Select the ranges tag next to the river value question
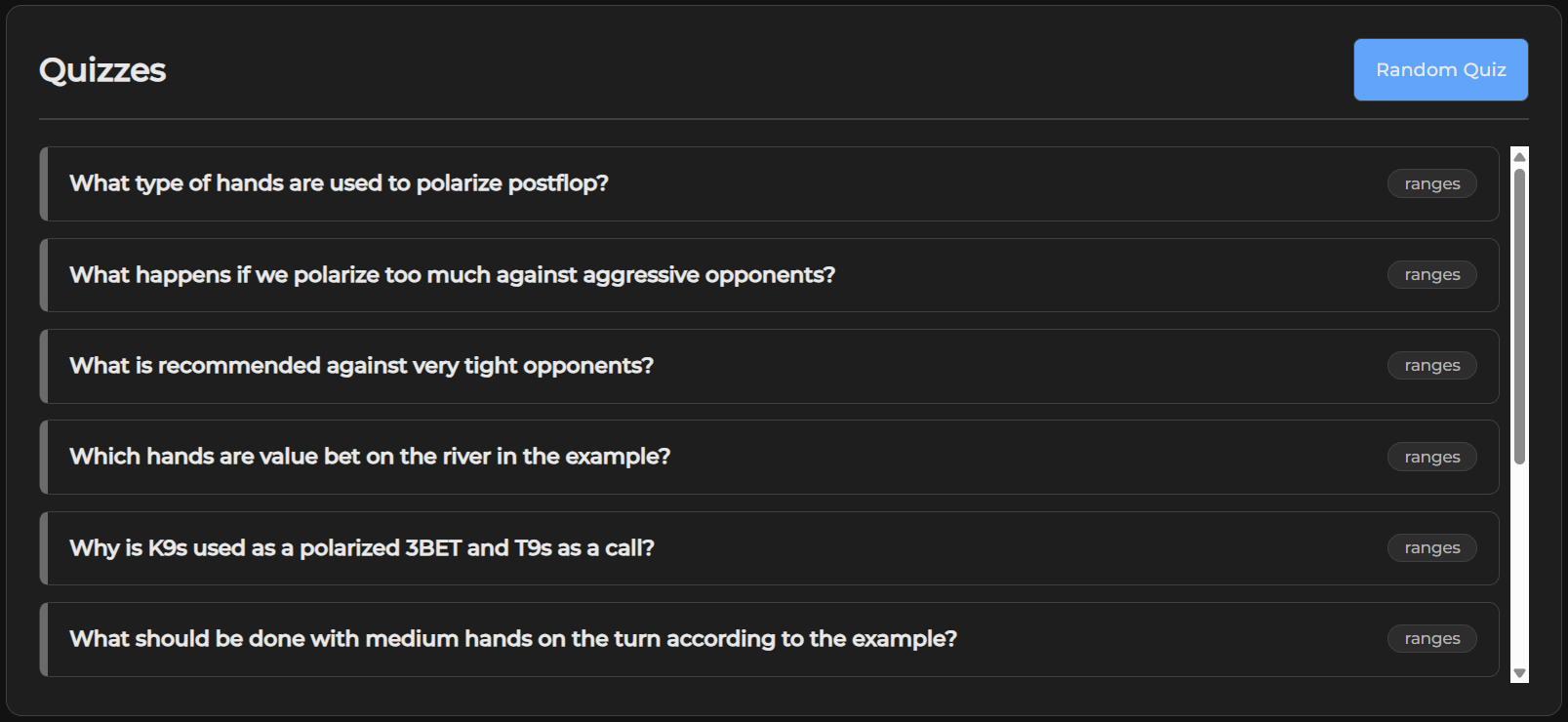This screenshot has height=722, width=1568. click(x=1431, y=457)
